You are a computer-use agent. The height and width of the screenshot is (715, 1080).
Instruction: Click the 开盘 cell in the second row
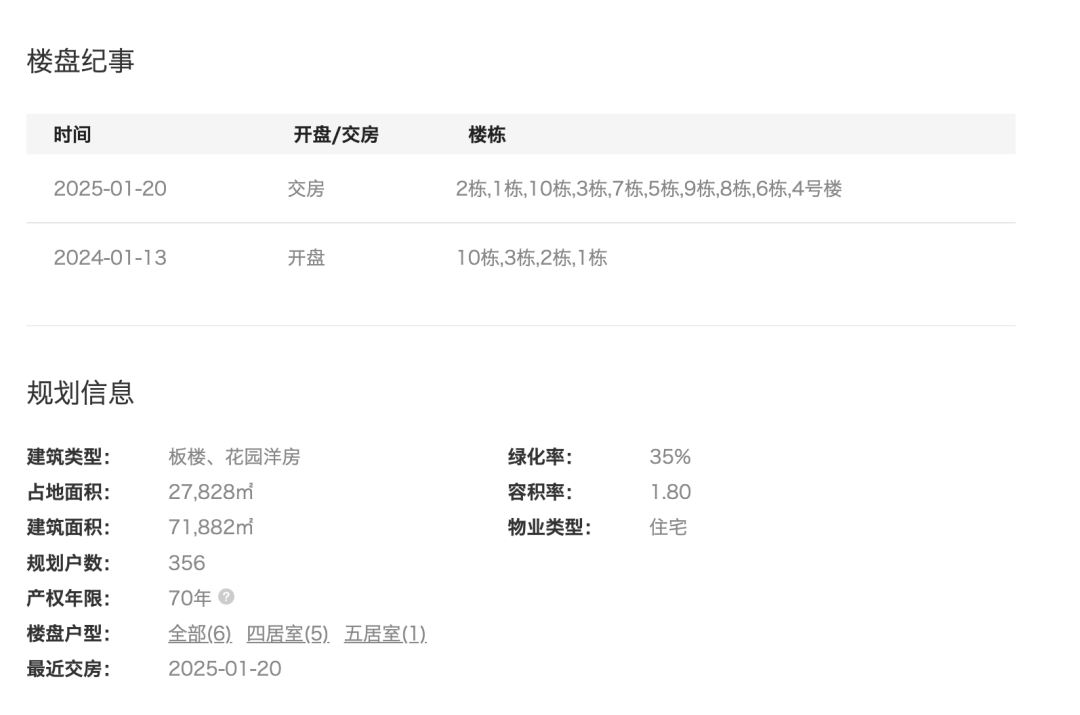tap(306, 259)
